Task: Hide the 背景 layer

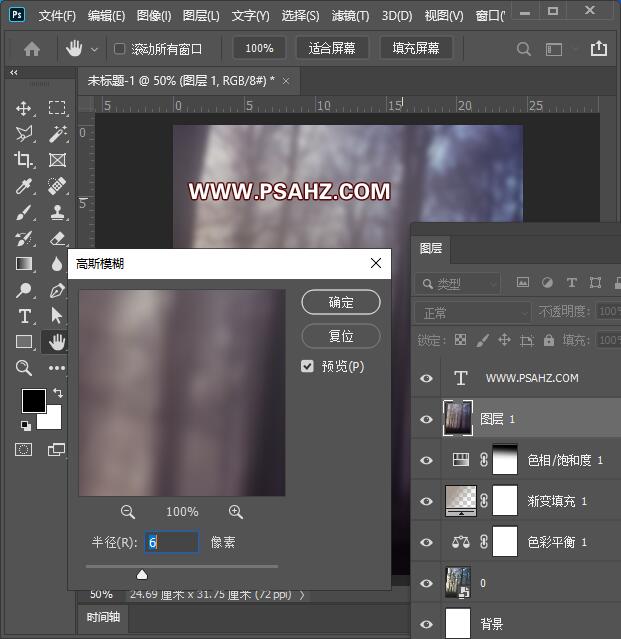Action: [x=427, y=624]
